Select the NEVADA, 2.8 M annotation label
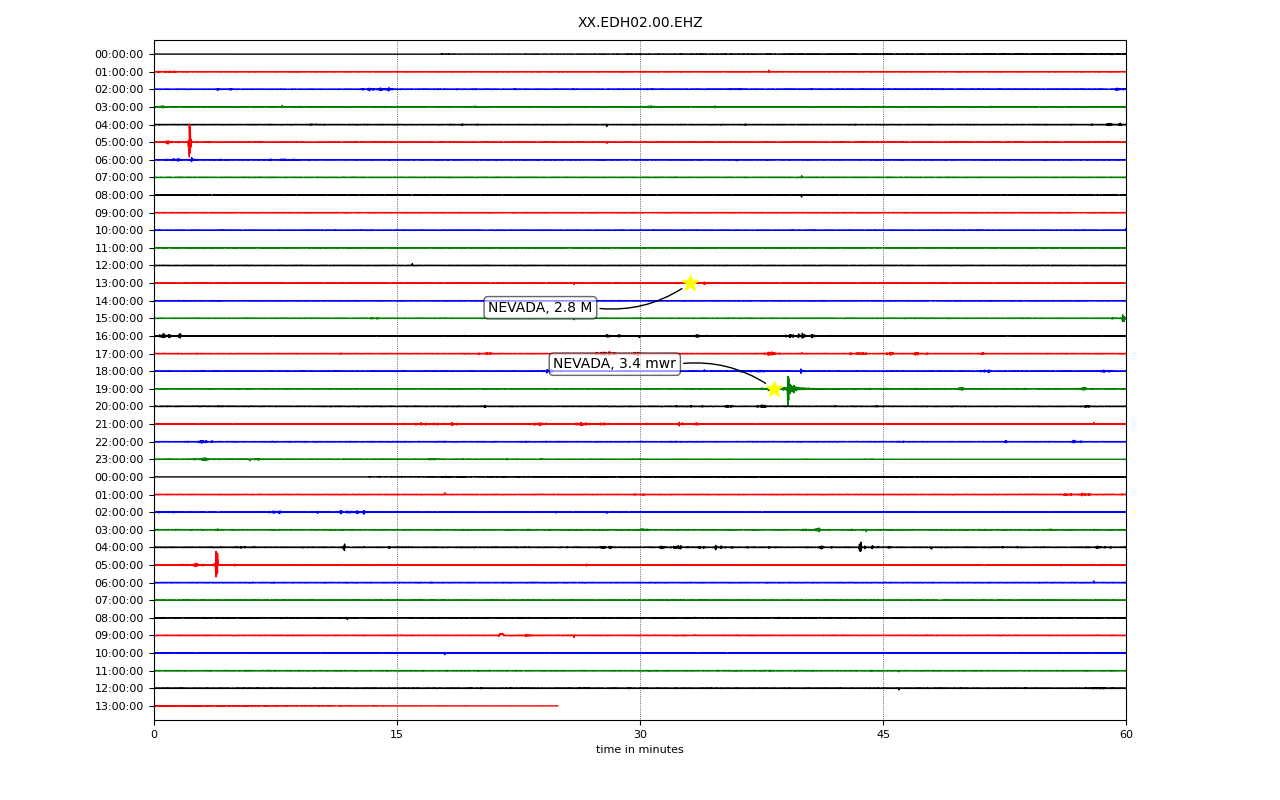The height and width of the screenshot is (800, 1280). 540,308
